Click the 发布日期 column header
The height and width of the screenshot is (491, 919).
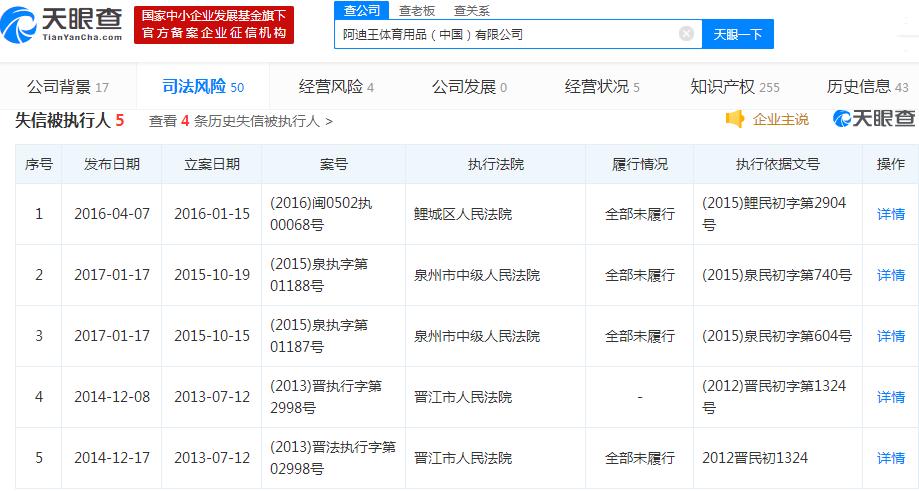coord(112,164)
